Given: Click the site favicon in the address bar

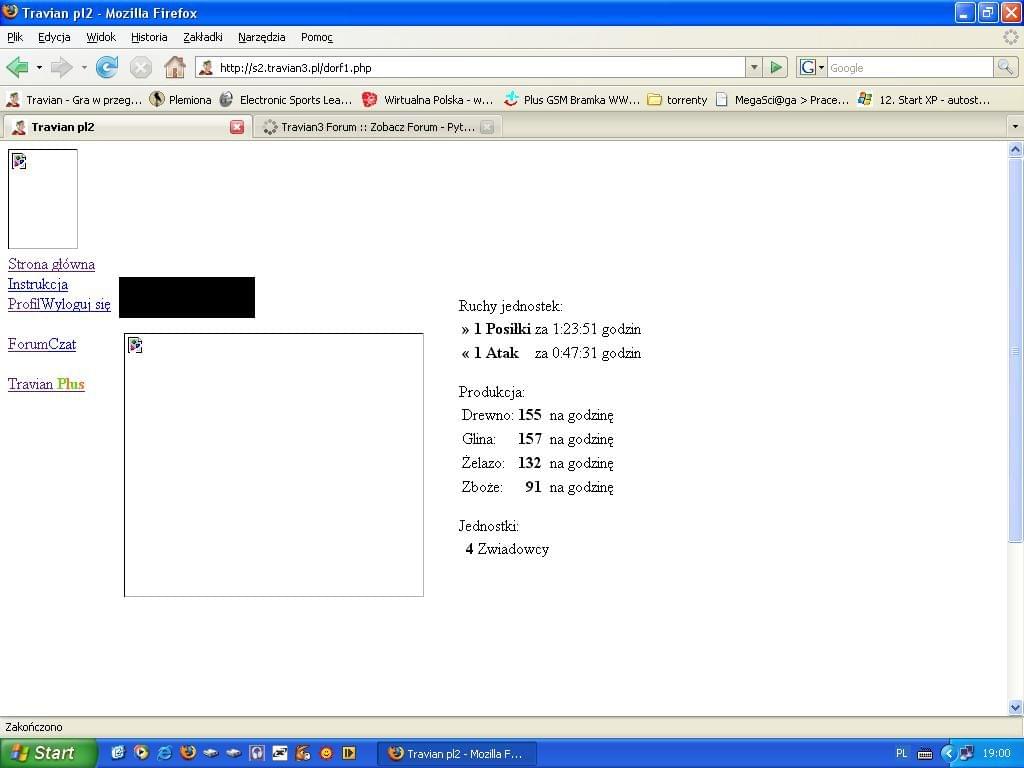Looking at the screenshot, I should [x=206, y=67].
